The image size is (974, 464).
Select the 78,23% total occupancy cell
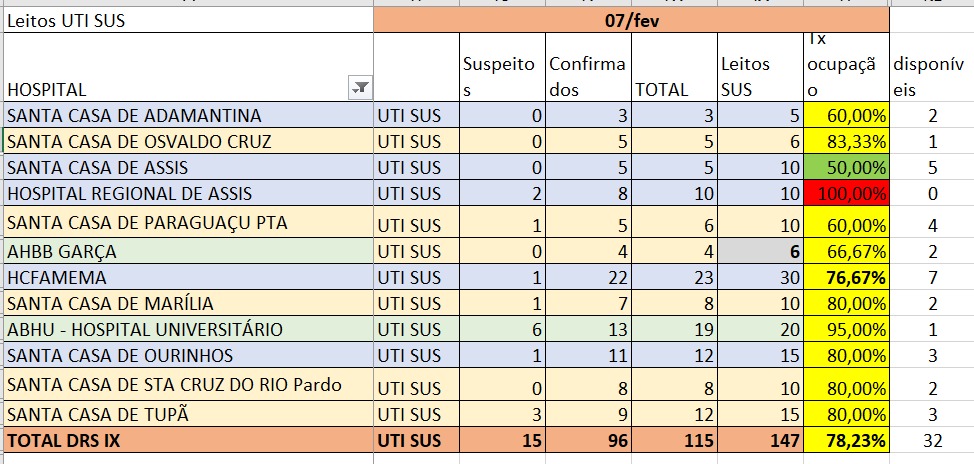846,438
